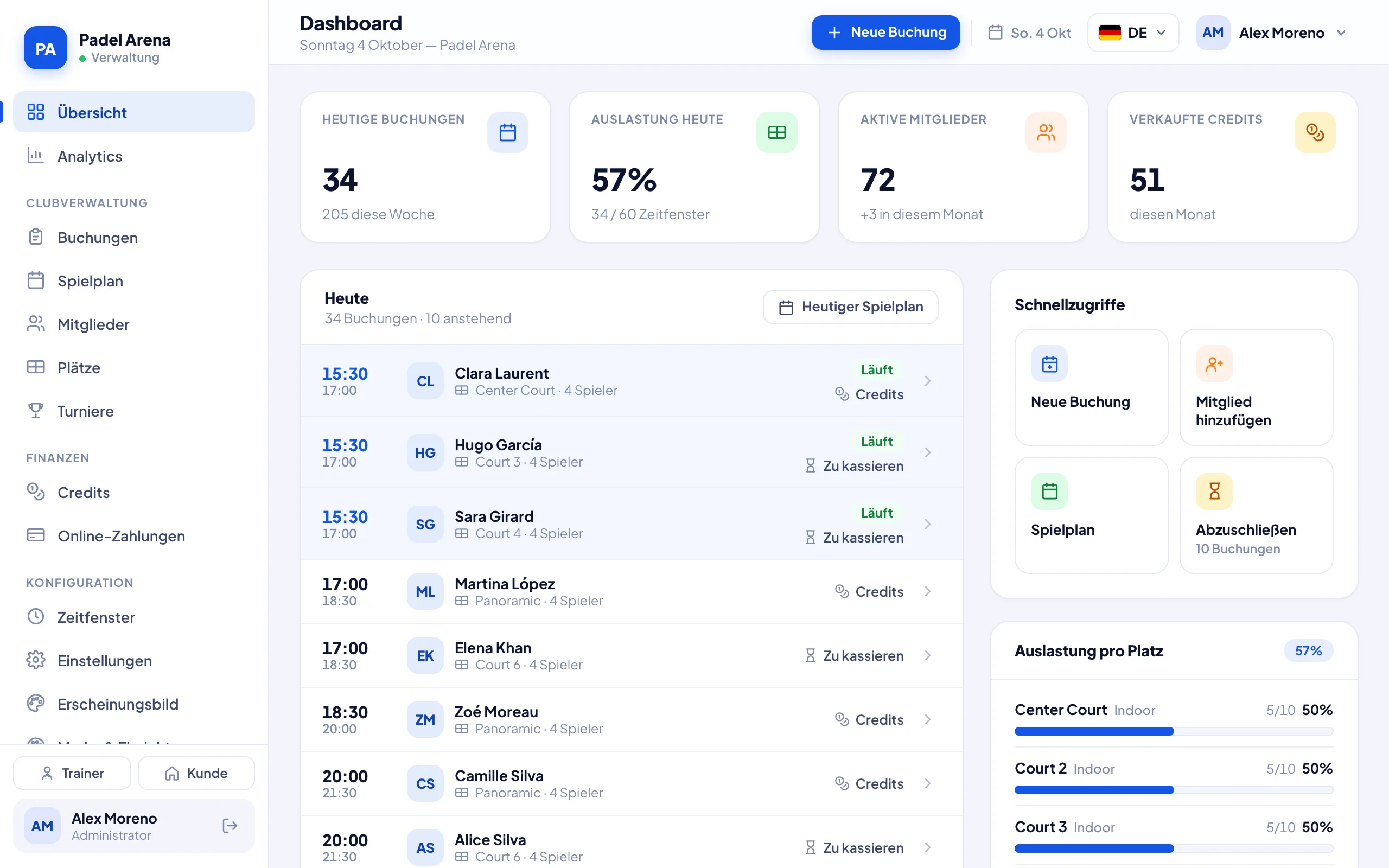Screen dimensions: 1389x868
Task: Switch to the Trainer view
Action: [72, 773]
